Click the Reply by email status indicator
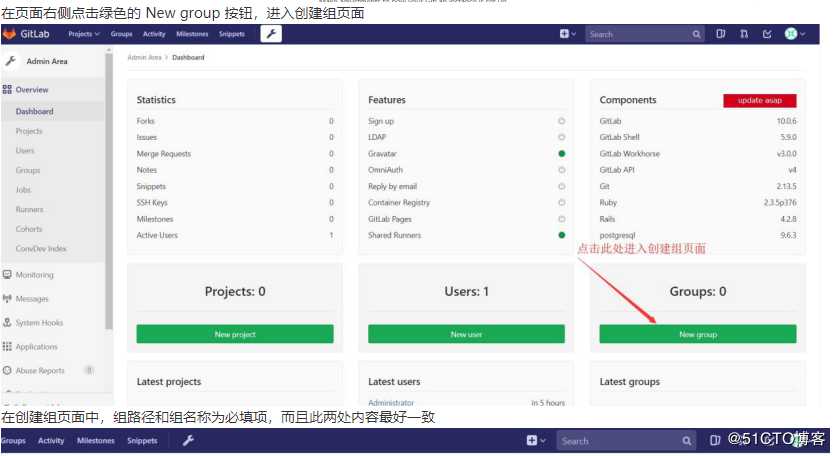Image resolution: width=836 pixels, height=456 pixels. coord(561,187)
